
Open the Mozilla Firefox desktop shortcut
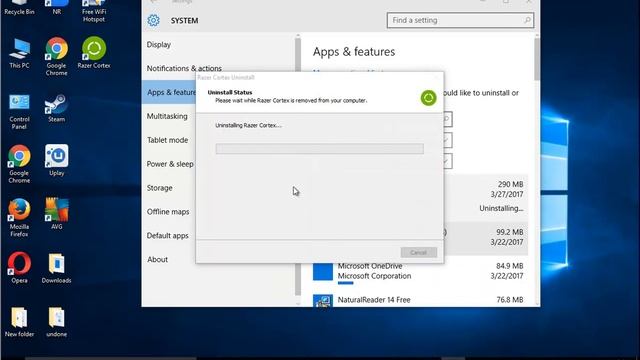click(x=19, y=218)
